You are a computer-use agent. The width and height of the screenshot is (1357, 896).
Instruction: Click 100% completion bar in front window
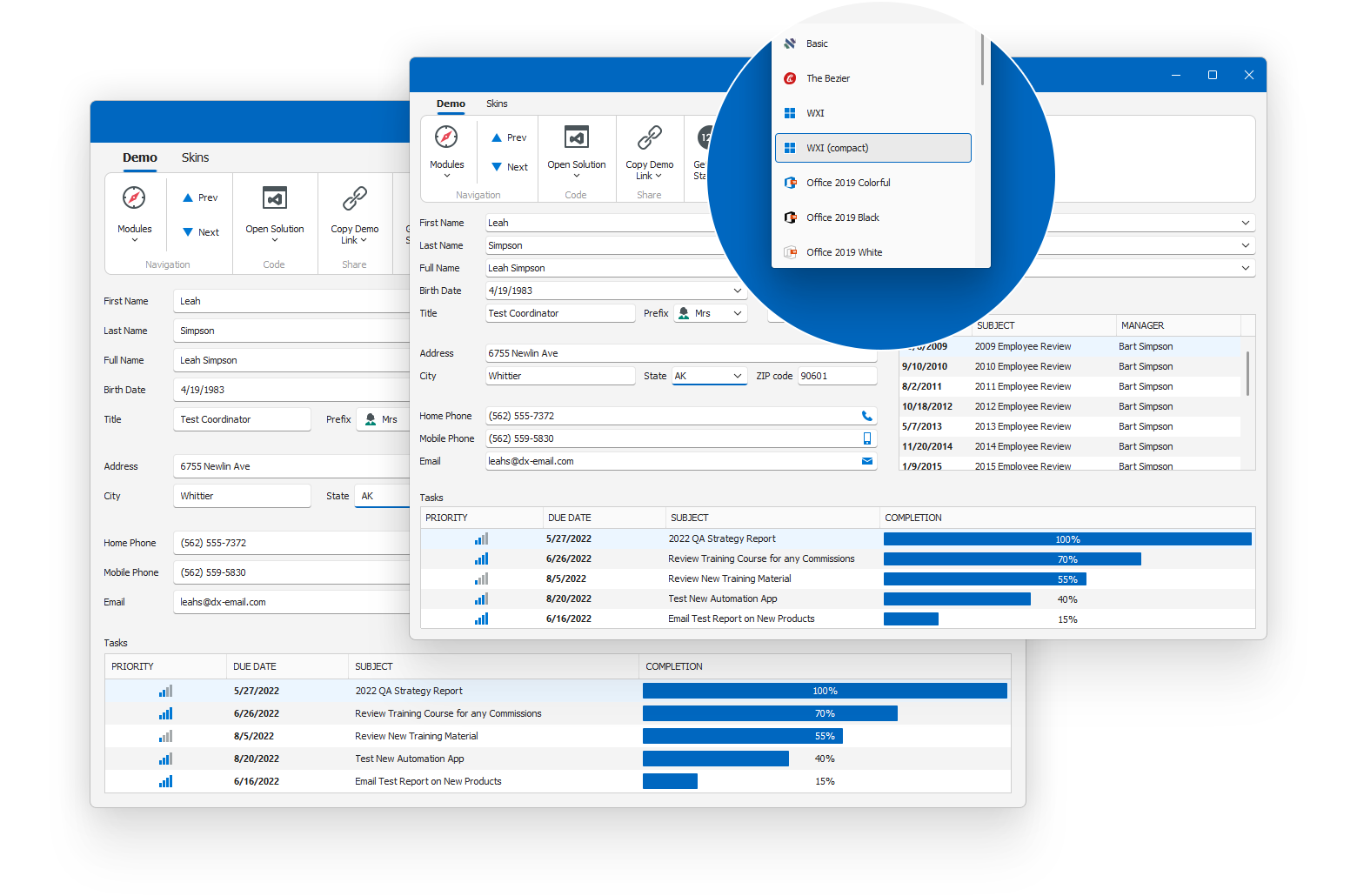click(1067, 539)
